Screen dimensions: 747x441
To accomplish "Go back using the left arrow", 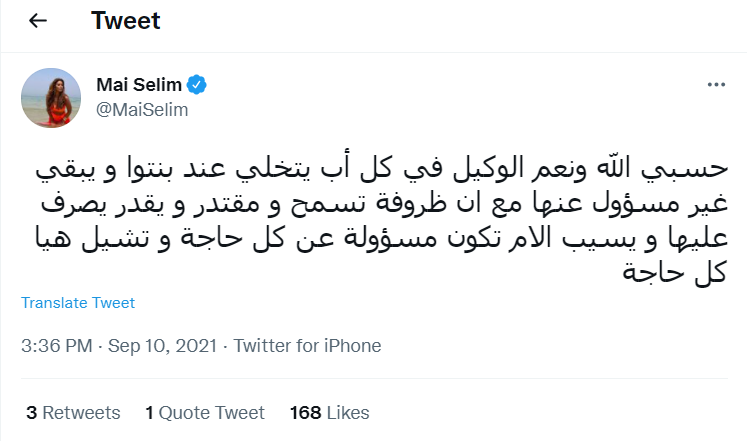I will (x=38, y=20).
